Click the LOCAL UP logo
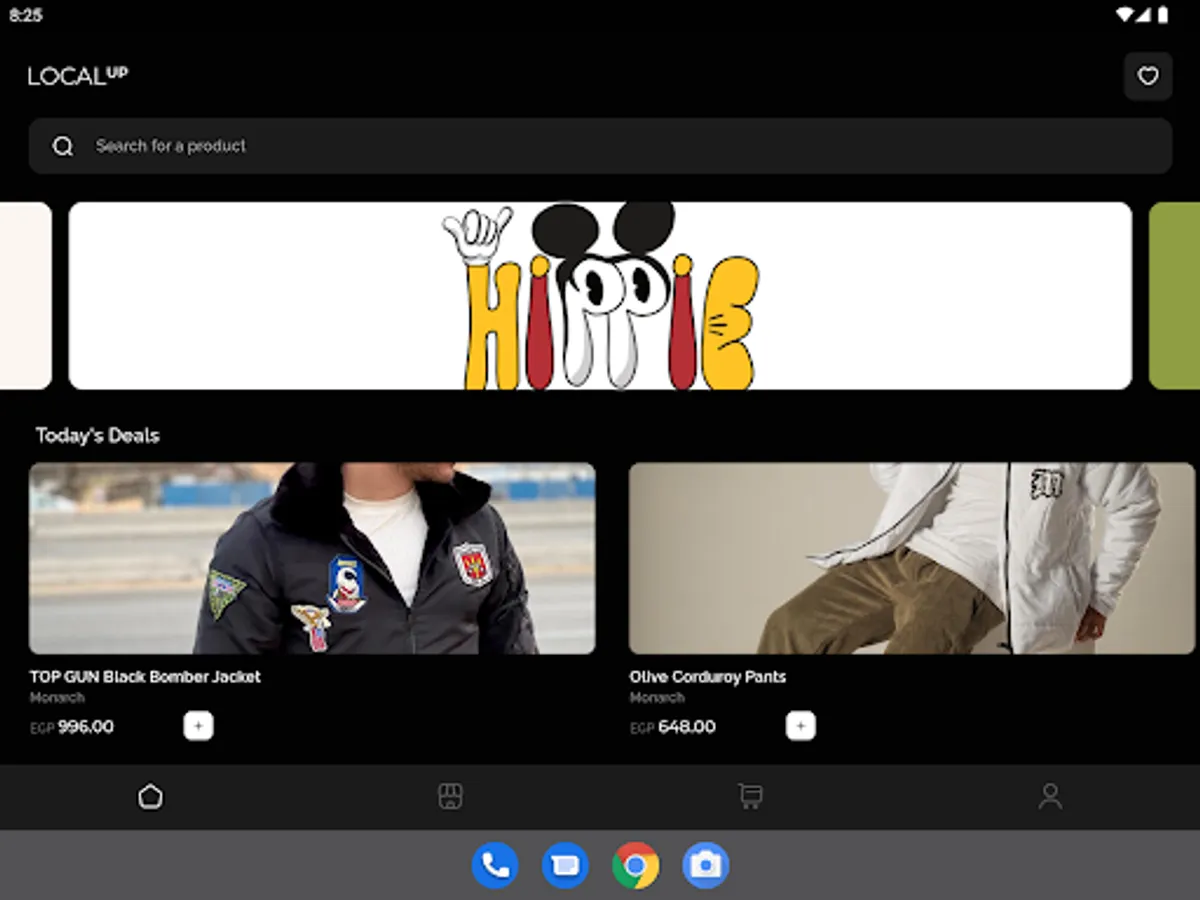Image resolution: width=1200 pixels, height=900 pixels. click(x=78, y=76)
